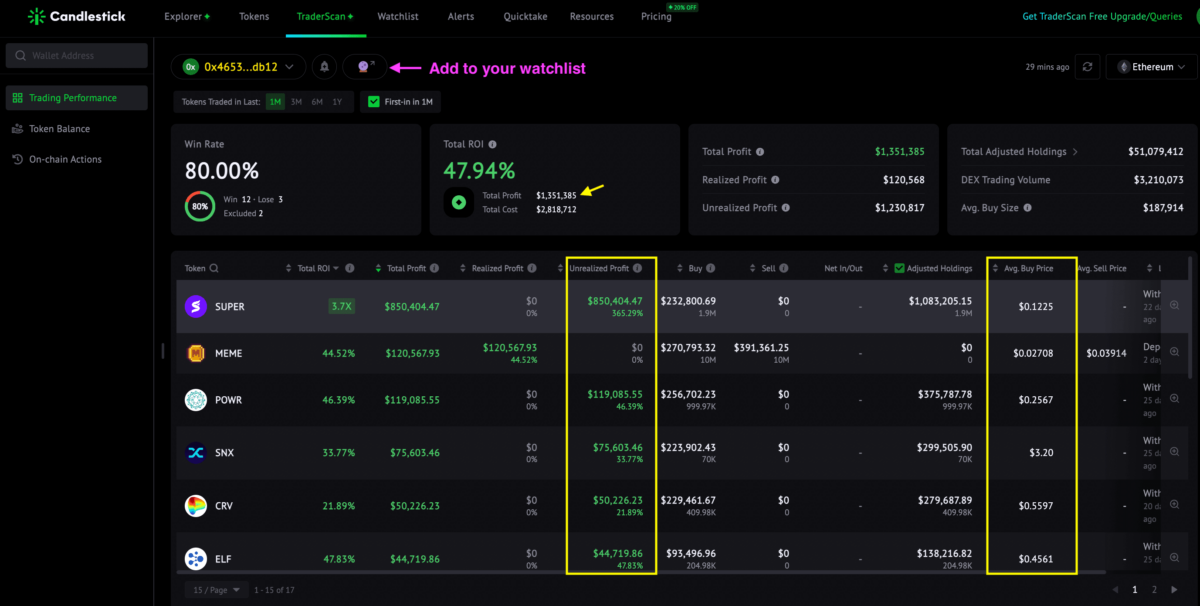Select the 3M time range option
1200x606 pixels.
(x=297, y=102)
